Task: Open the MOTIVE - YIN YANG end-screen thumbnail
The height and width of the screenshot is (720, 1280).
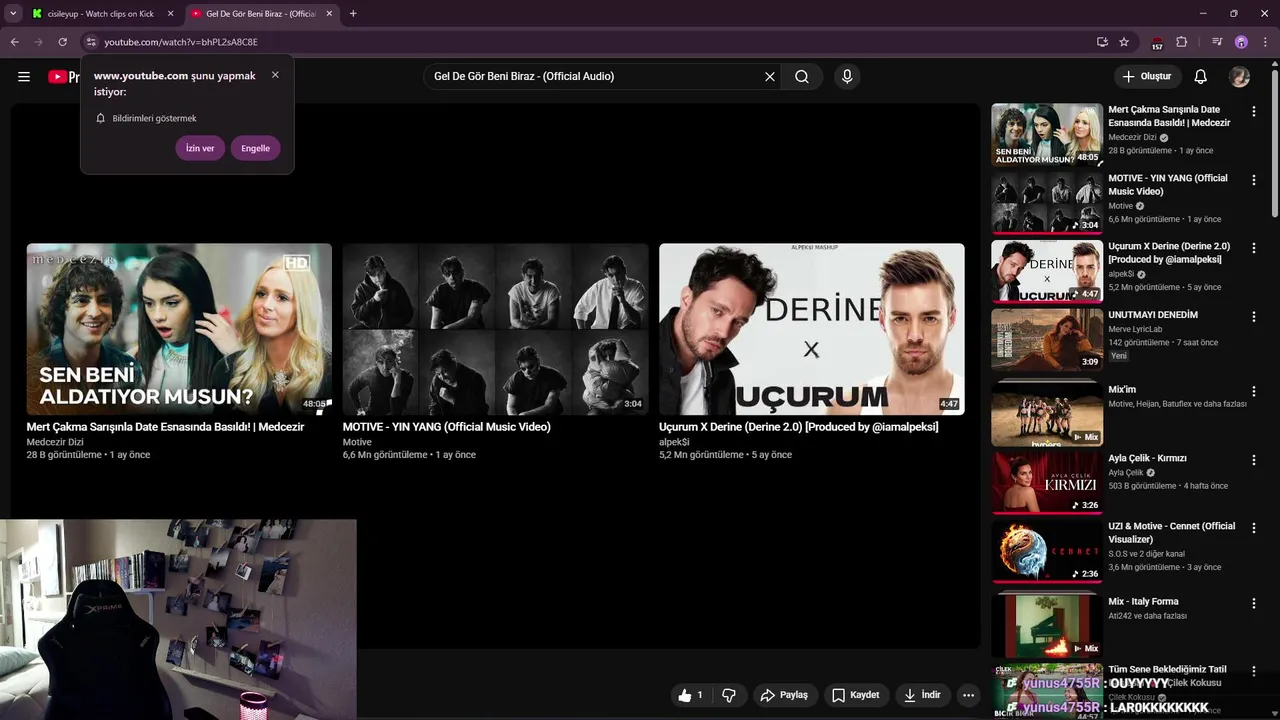Action: [495, 329]
